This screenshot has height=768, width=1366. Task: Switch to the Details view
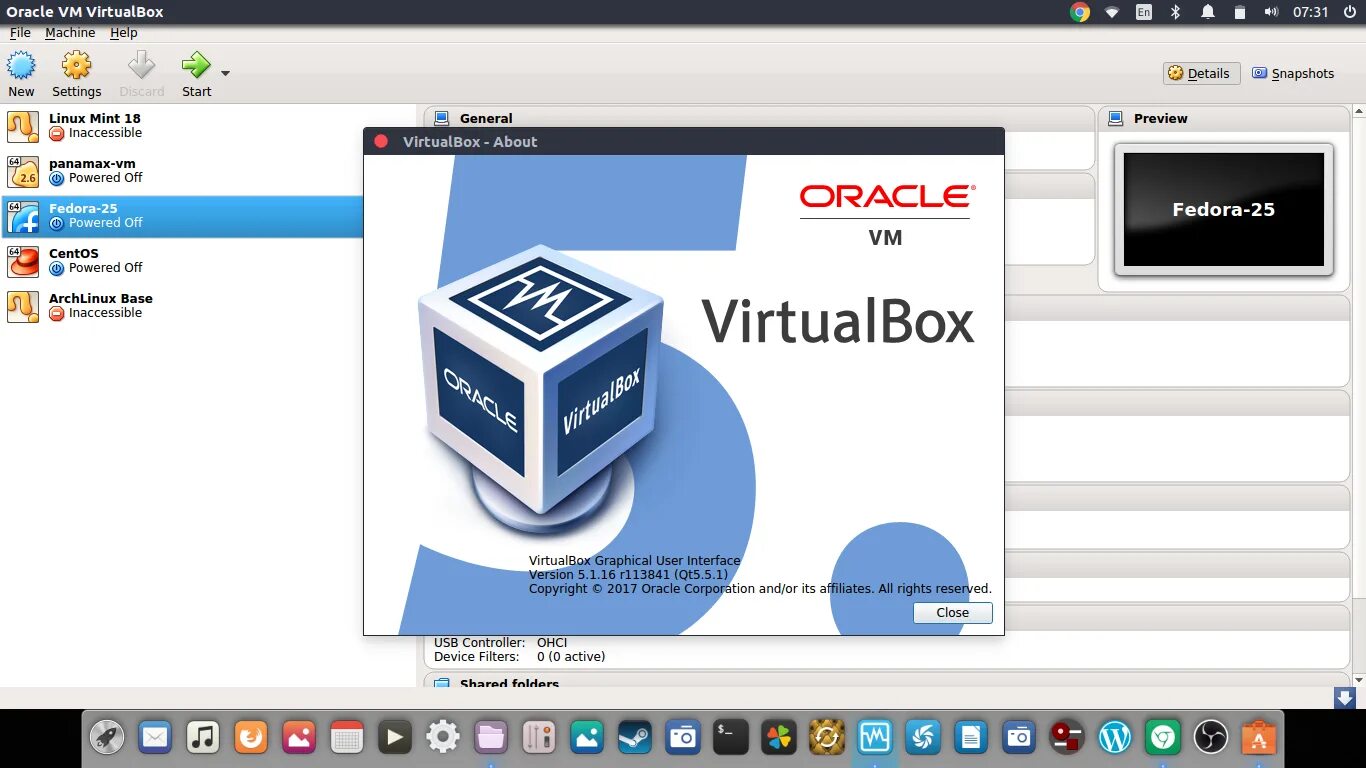(1201, 73)
